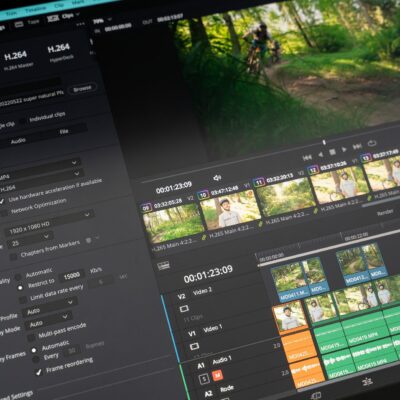Play the timeline forward
This screenshot has height=400, width=400.
coord(344,150)
